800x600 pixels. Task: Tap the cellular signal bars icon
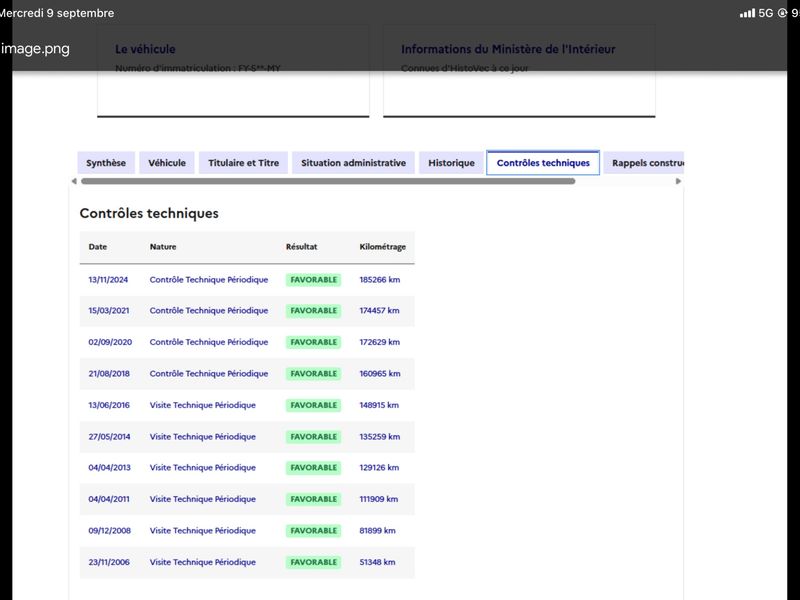pyautogui.click(x=747, y=13)
